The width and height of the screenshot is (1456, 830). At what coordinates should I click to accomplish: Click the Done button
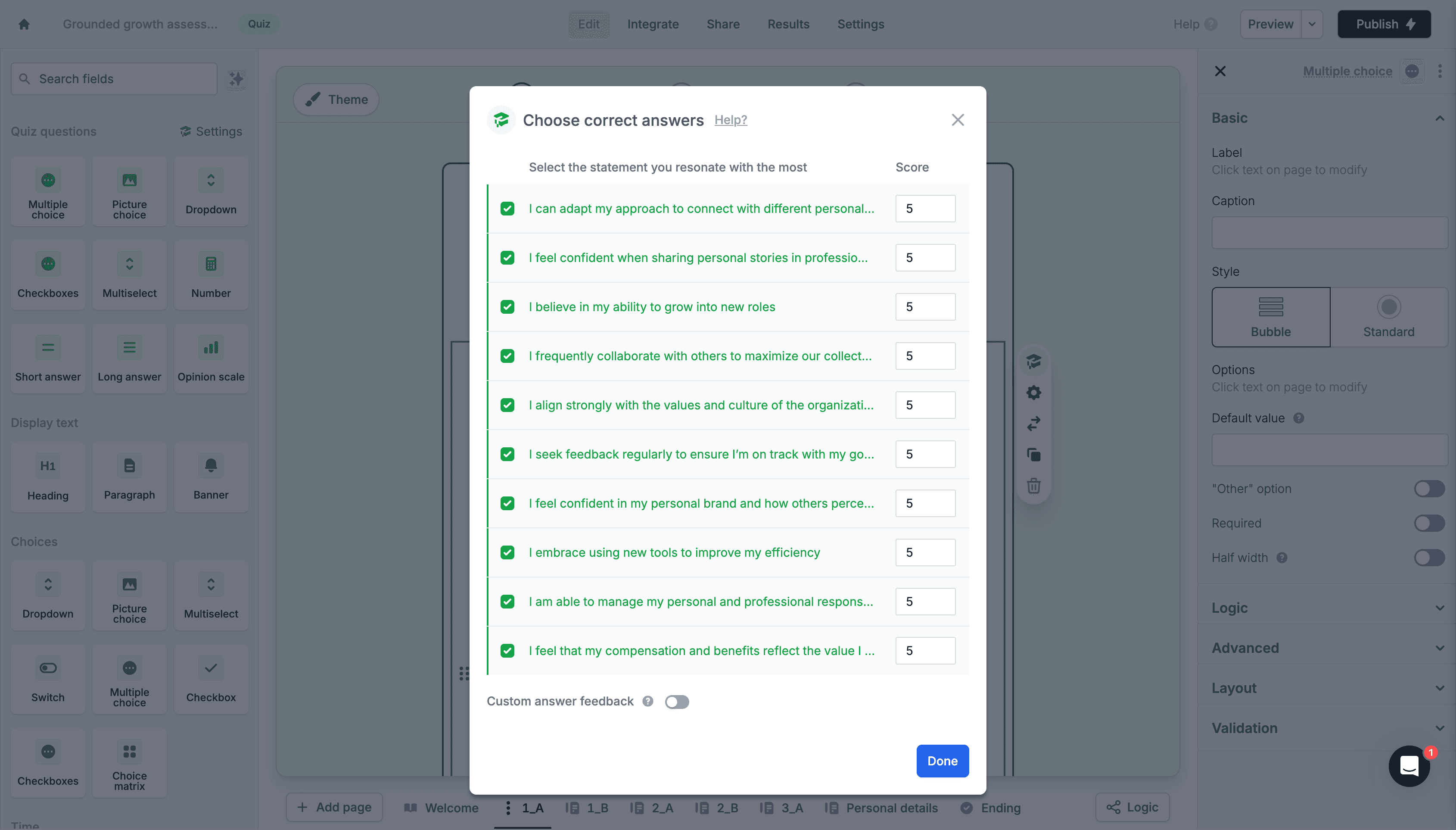coord(942,761)
